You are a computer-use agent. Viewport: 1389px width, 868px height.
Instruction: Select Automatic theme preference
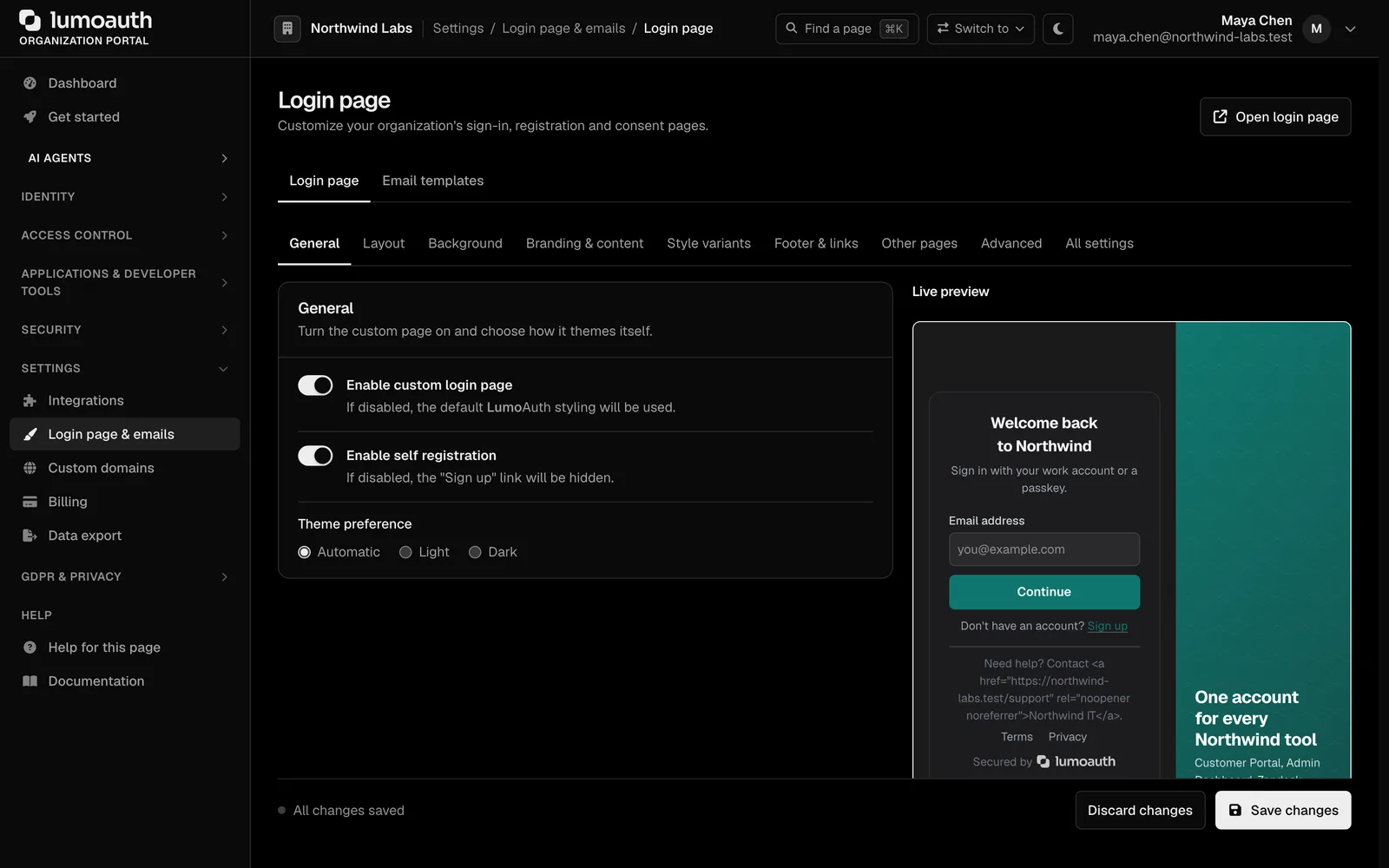pos(304,552)
